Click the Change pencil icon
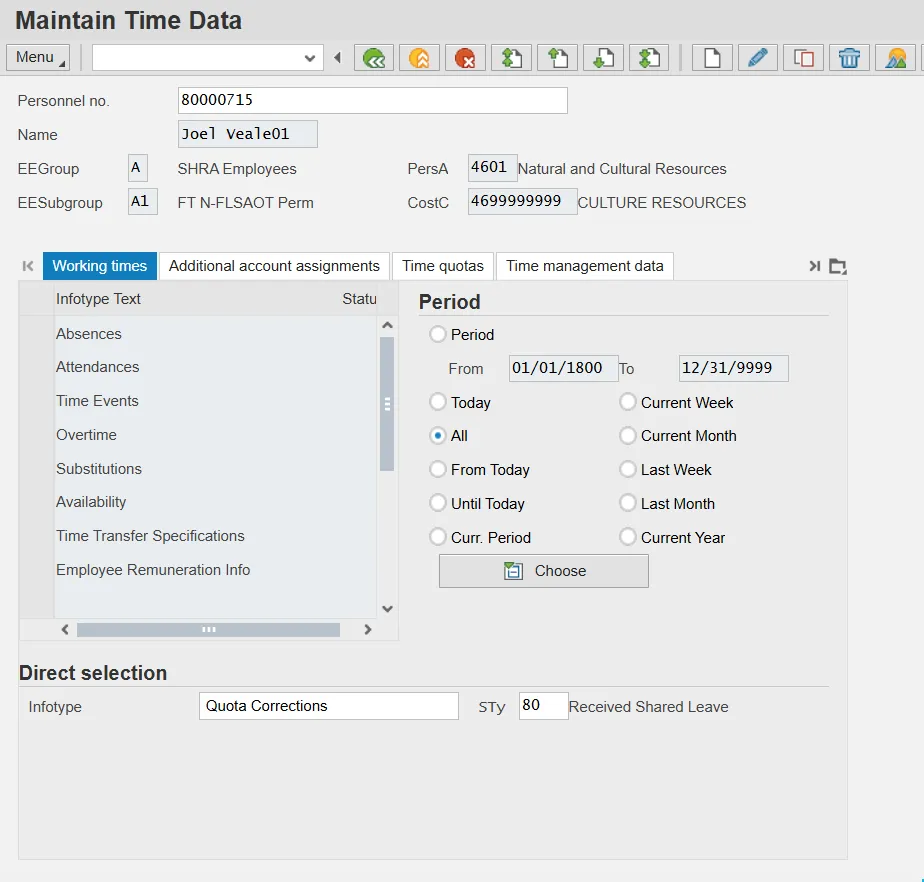This screenshot has height=882, width=924. point(758,58)
